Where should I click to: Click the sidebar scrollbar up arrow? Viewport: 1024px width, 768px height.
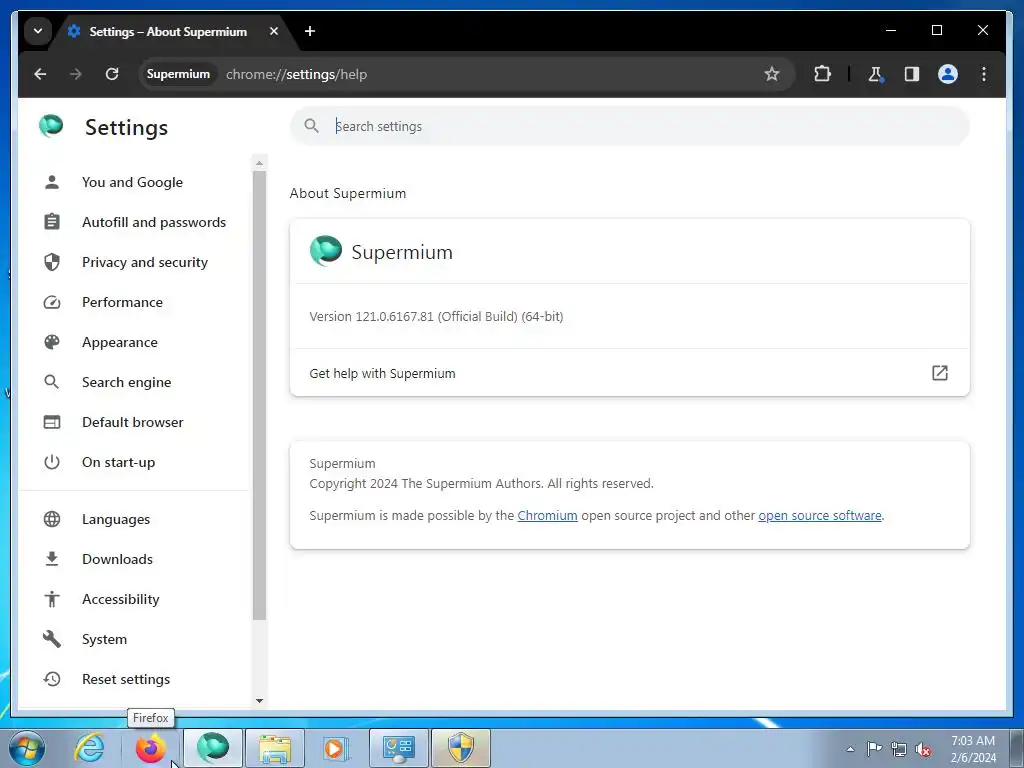259,163
